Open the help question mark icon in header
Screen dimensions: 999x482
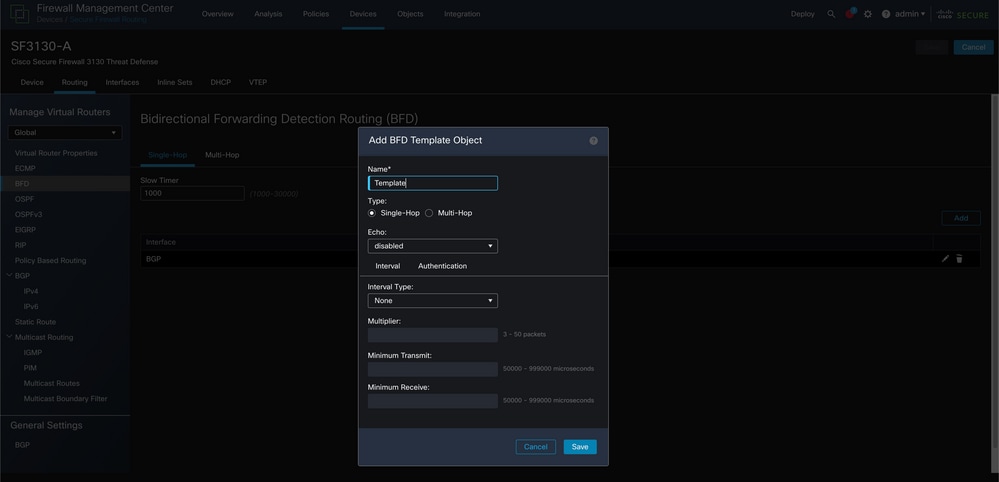tap(886, 14)
